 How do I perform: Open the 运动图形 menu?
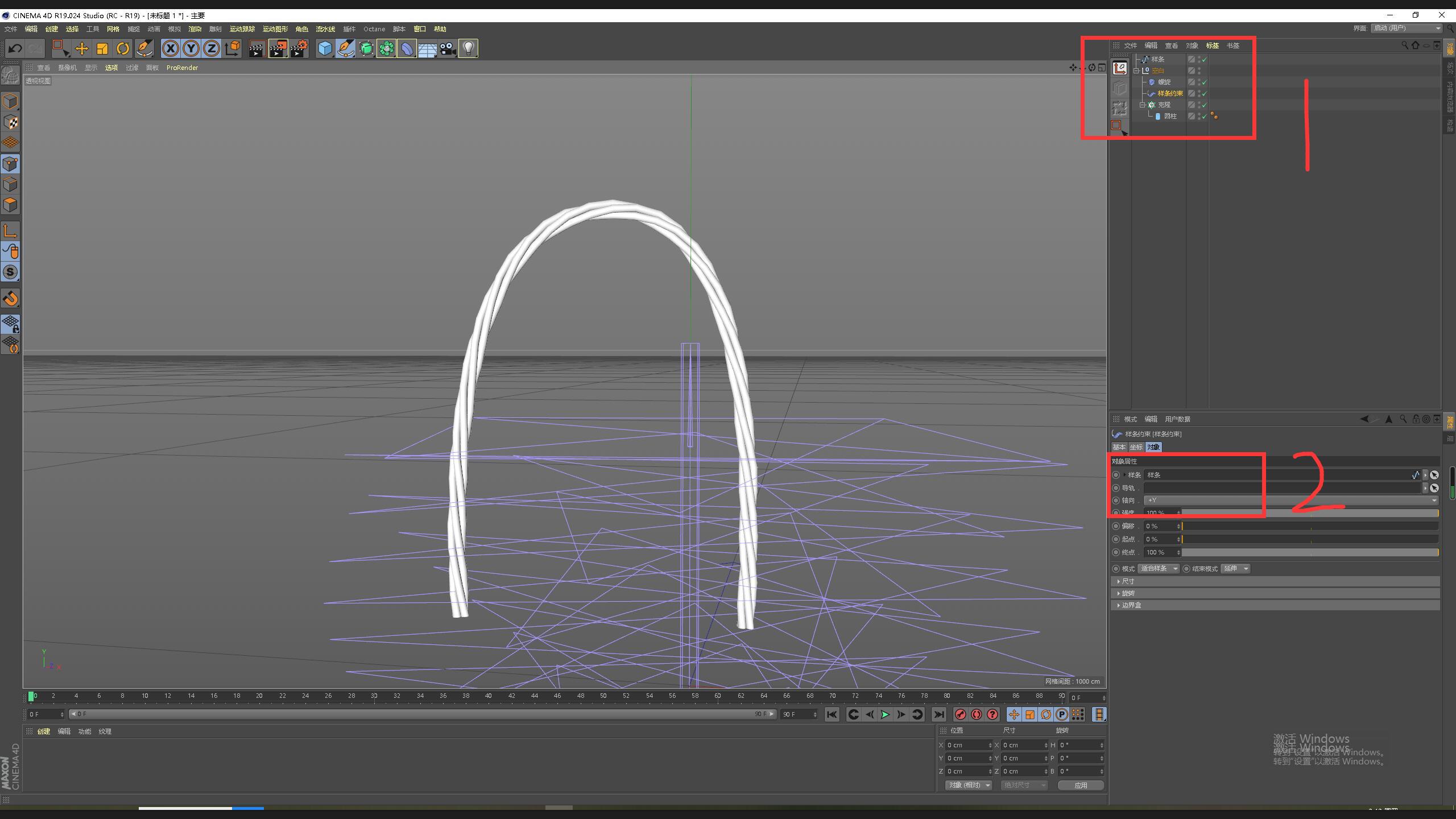275,29
